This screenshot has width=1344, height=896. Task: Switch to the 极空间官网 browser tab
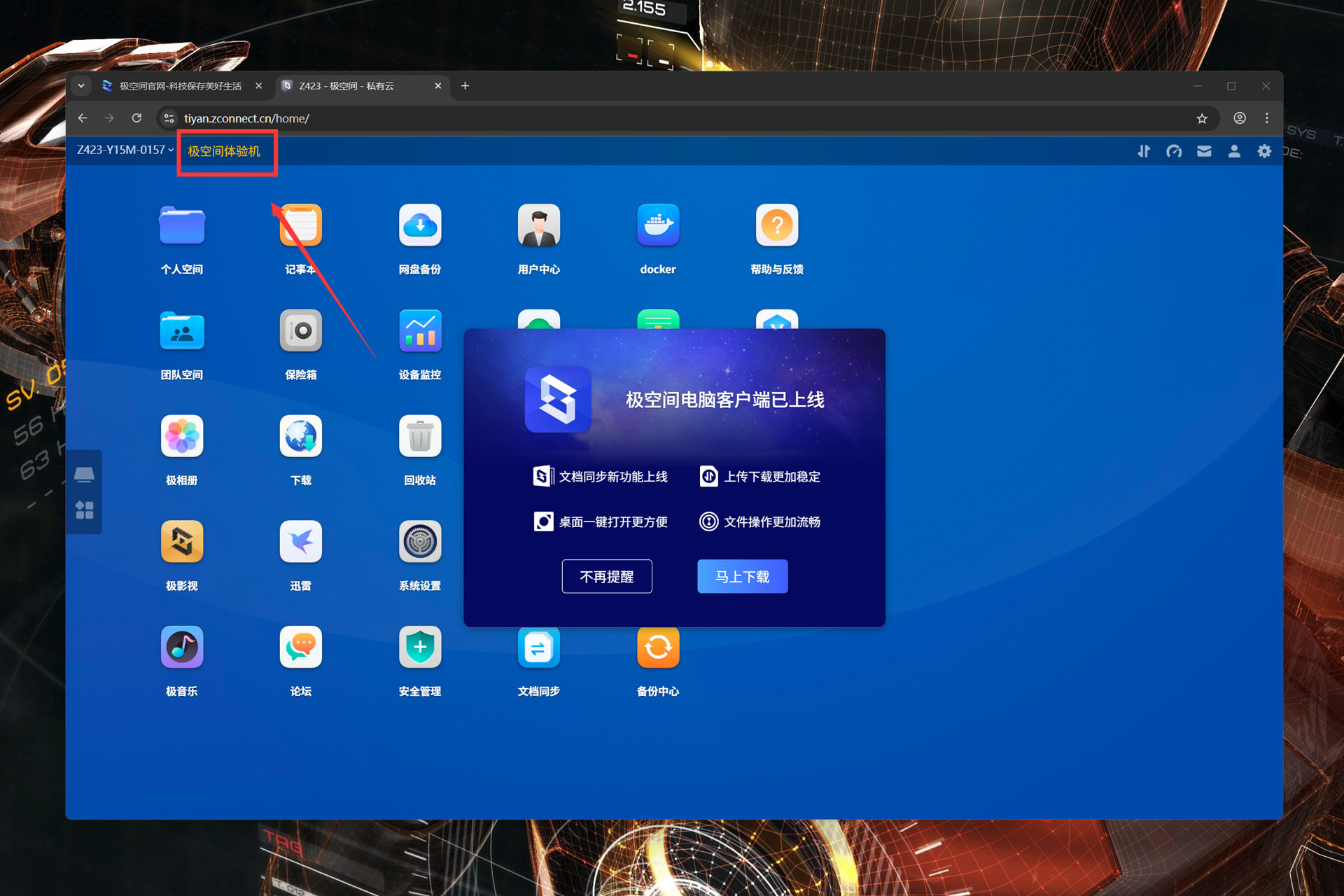181,86
